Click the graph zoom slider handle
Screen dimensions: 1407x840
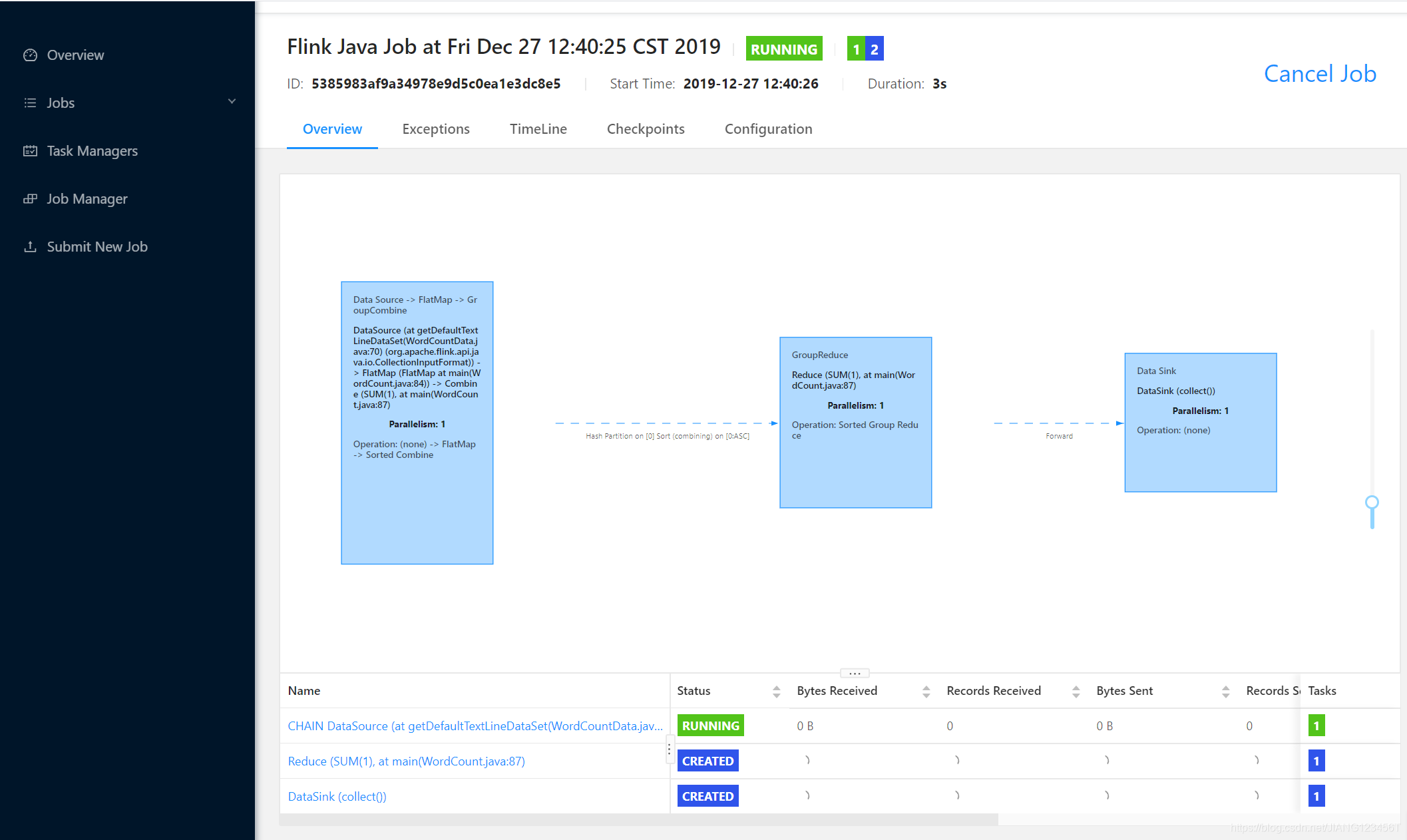(1372, 503)
